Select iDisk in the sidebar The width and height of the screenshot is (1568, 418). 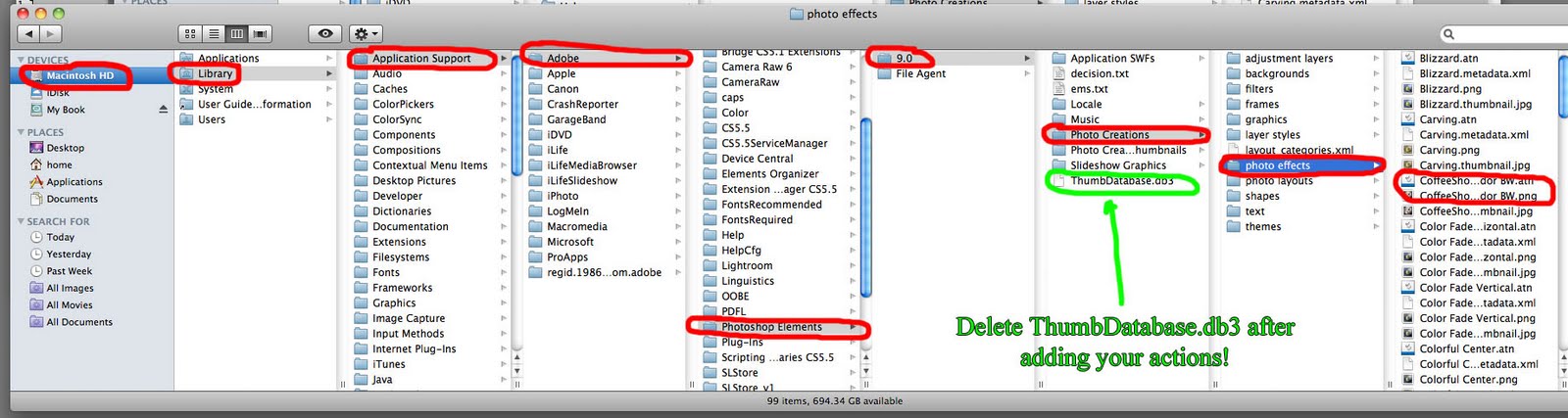click(58, 92)
